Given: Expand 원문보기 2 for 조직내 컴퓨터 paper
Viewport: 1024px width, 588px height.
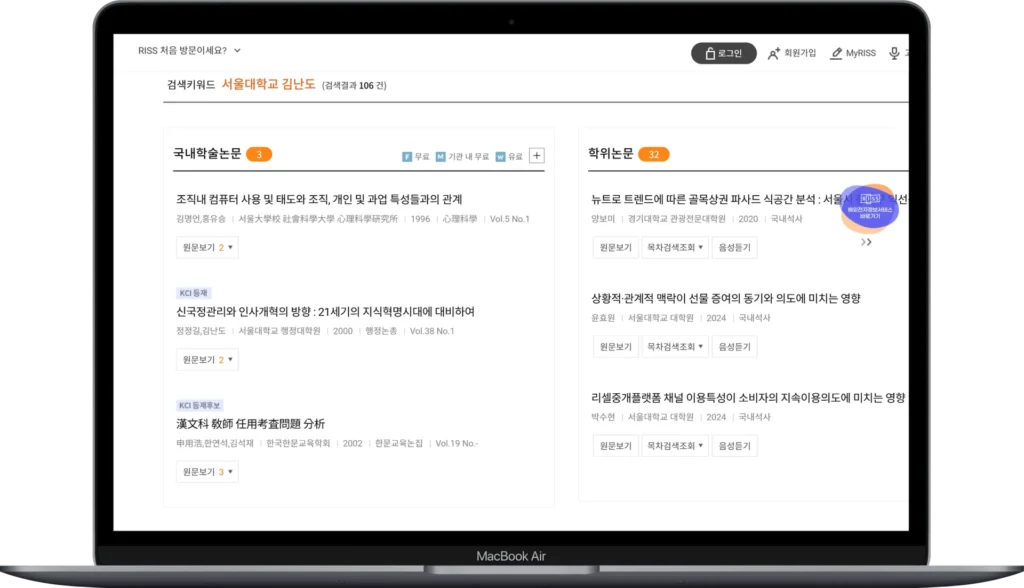Looking at the screenshot, I should coord(207,248).
